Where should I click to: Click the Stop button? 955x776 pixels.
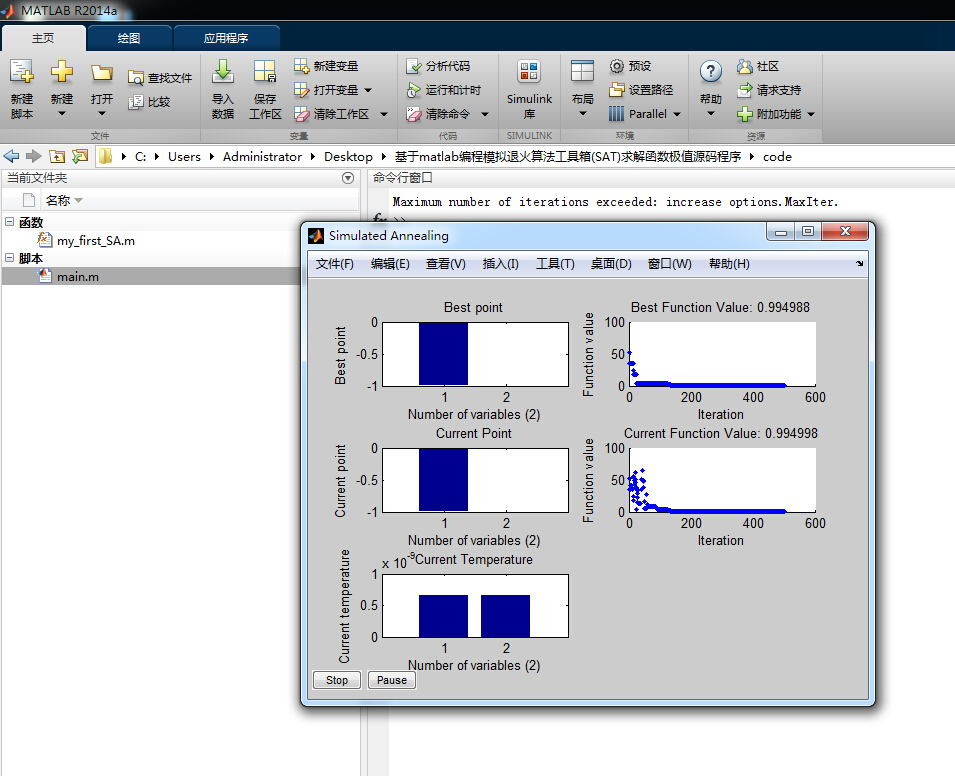[x=337, y=680]
